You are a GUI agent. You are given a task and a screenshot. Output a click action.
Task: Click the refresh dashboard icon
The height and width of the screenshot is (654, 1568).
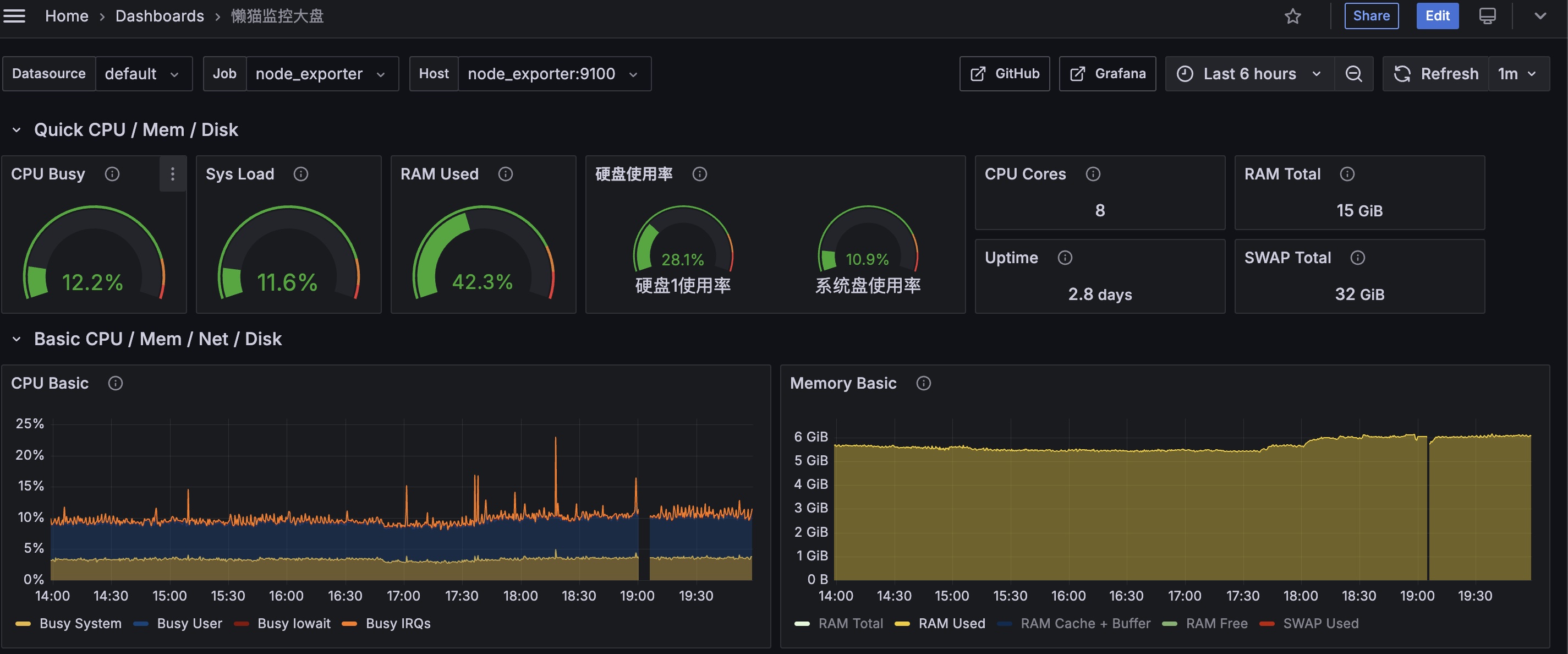coord(1402,74)
